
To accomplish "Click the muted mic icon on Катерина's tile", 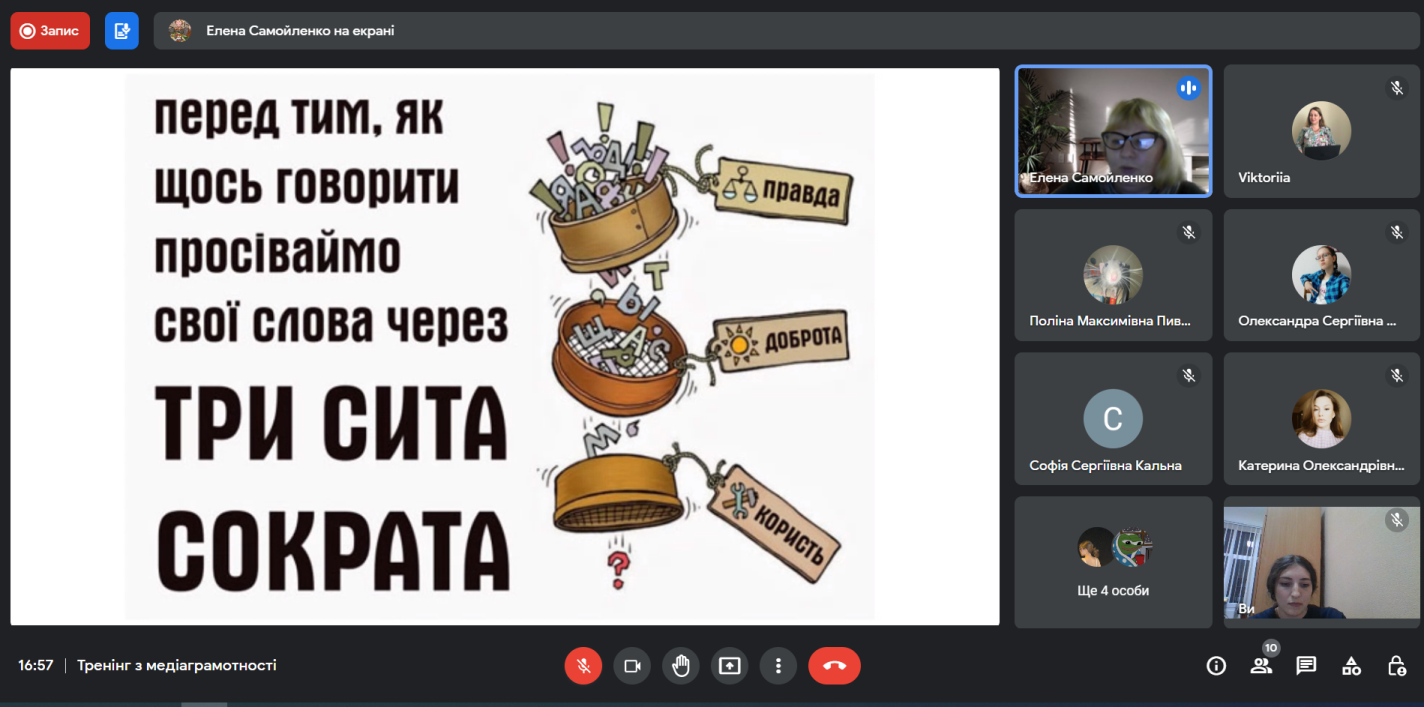I will [x=1397, y=376].
